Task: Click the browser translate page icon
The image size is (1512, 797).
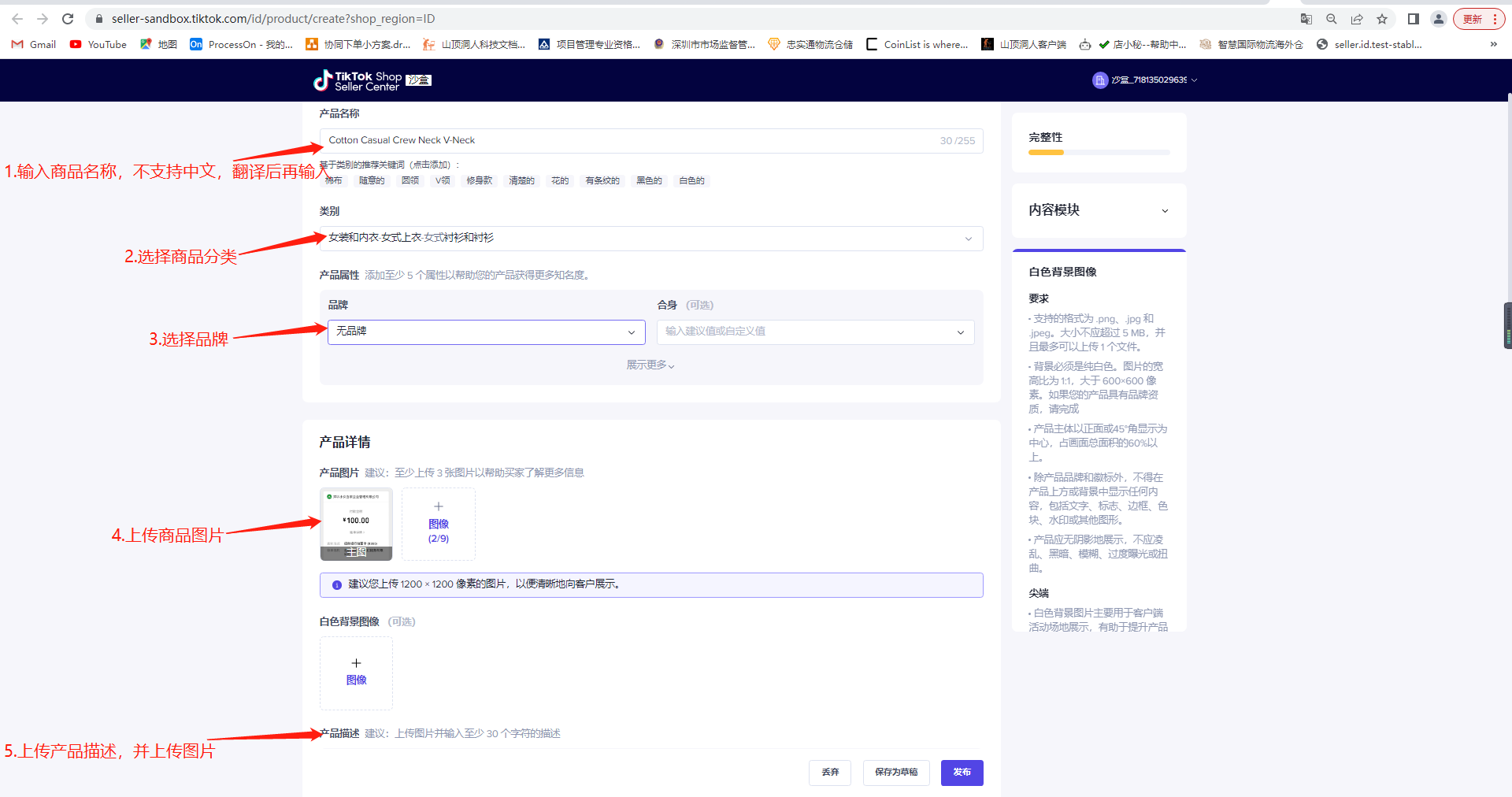Action: [1306, 19]
